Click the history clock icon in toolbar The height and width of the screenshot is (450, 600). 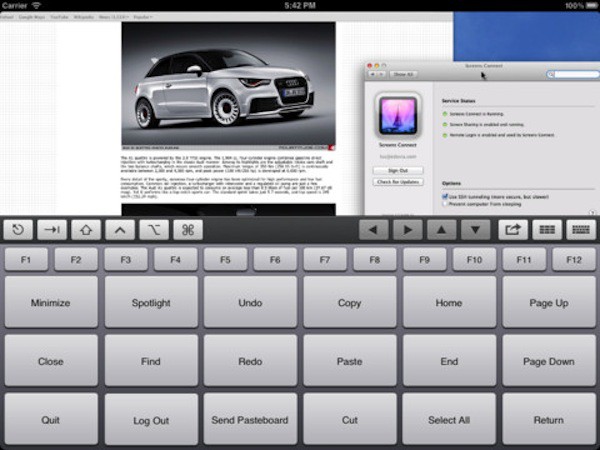[18, 230]
